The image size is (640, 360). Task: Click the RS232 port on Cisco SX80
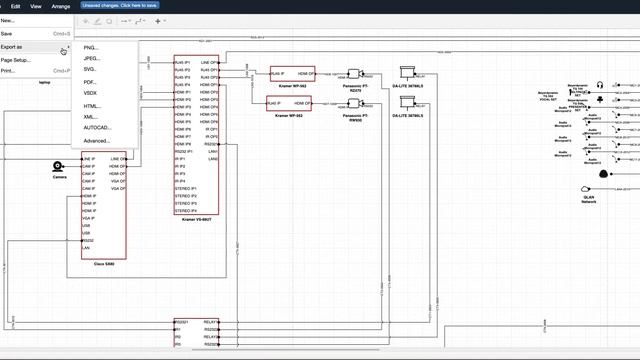(88, 240)
